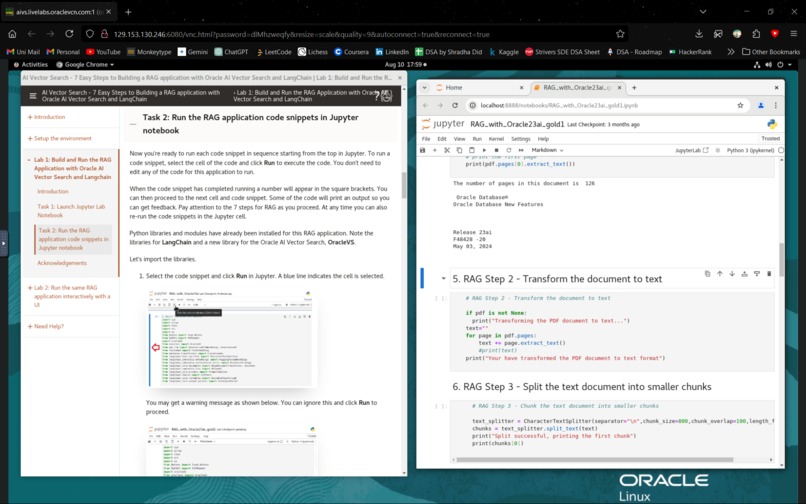Screen dimensions: 806x504
Task: Open the Jupyter Edit menu
Action: (442, 139)
